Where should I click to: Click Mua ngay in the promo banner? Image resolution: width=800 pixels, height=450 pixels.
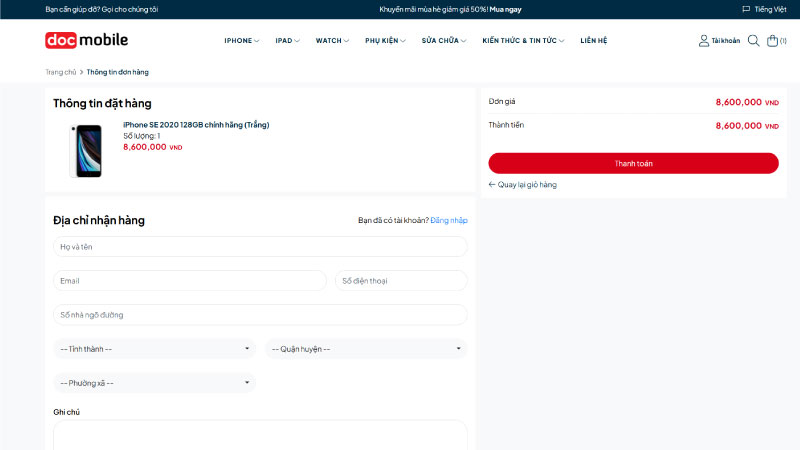[x=505, y=9]
